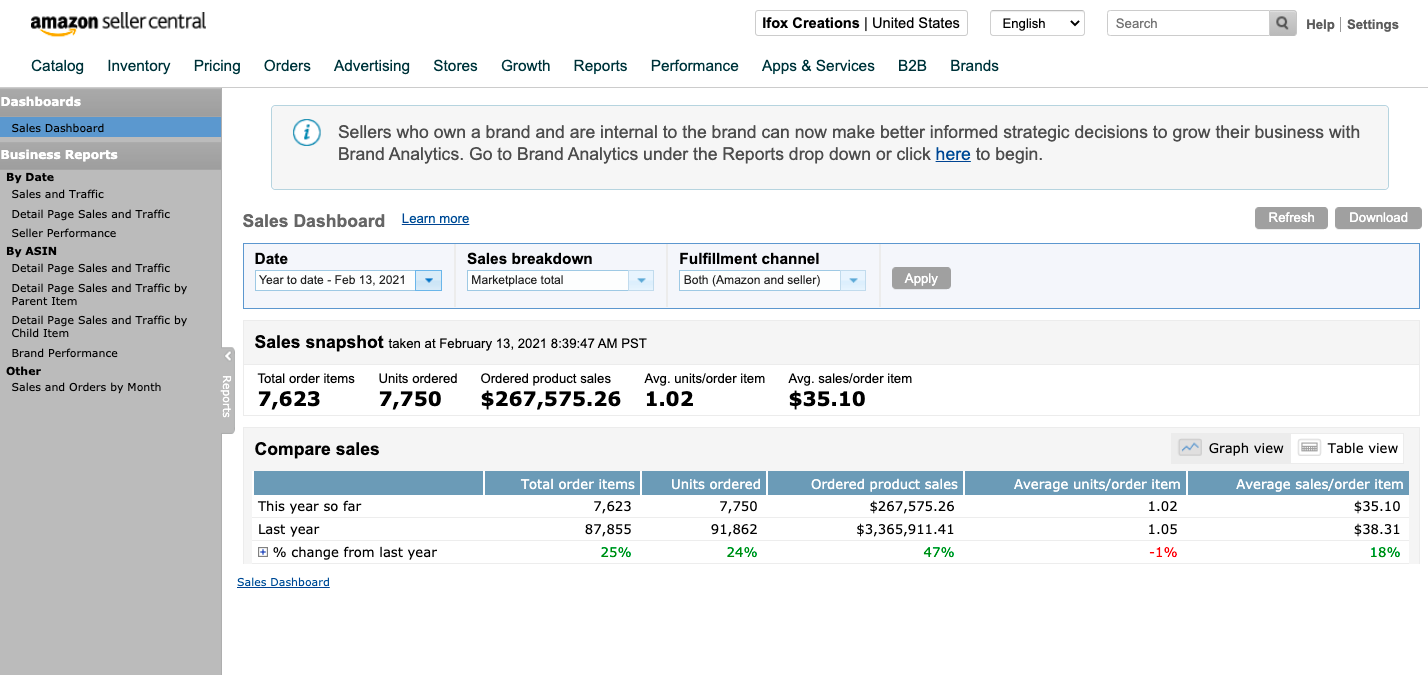Click the 'This year so far' row label
This screenshot has width=1428, height=675.
point(310,506)
